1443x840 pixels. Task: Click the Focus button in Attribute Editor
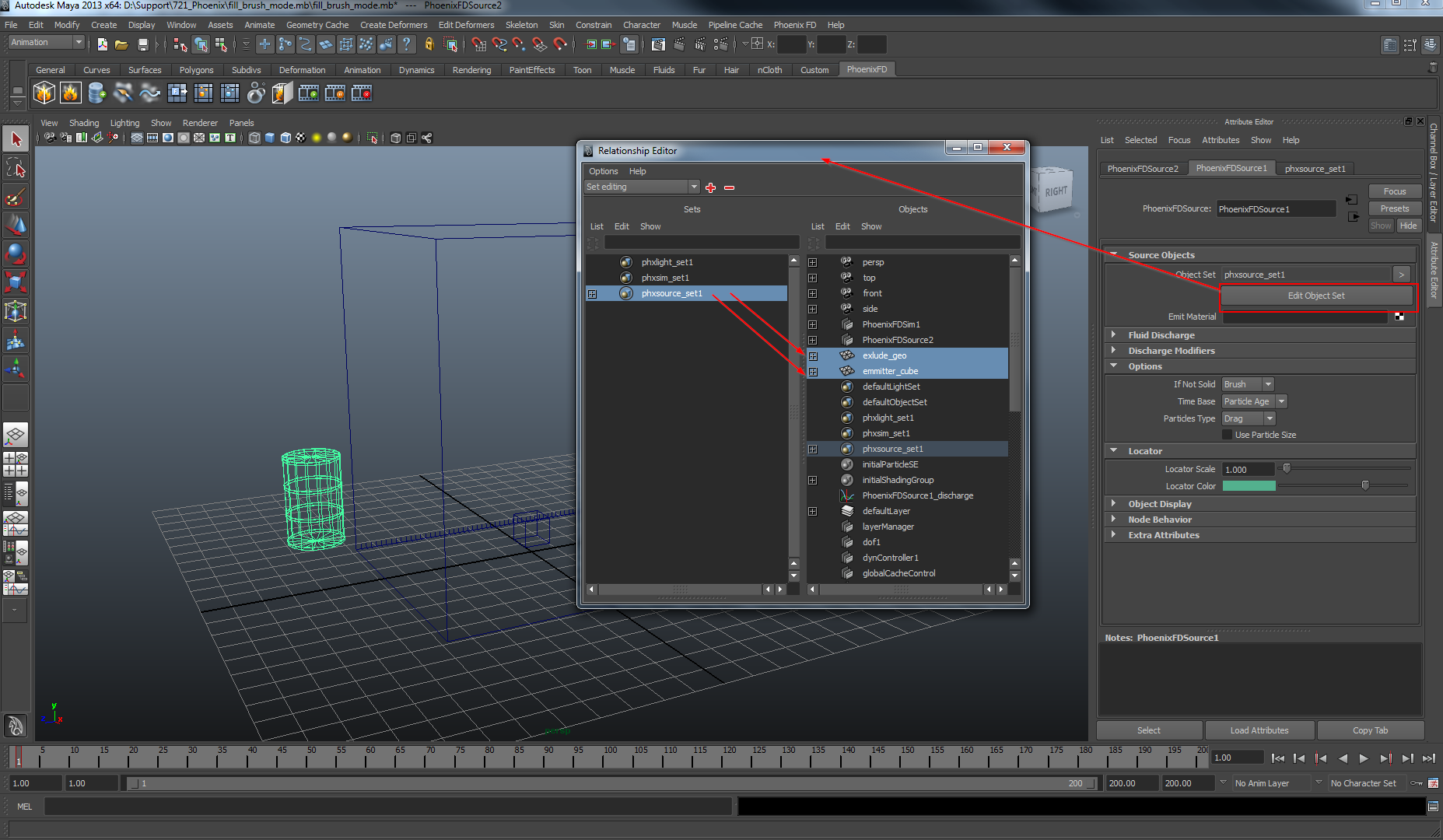pos(1395,191)
